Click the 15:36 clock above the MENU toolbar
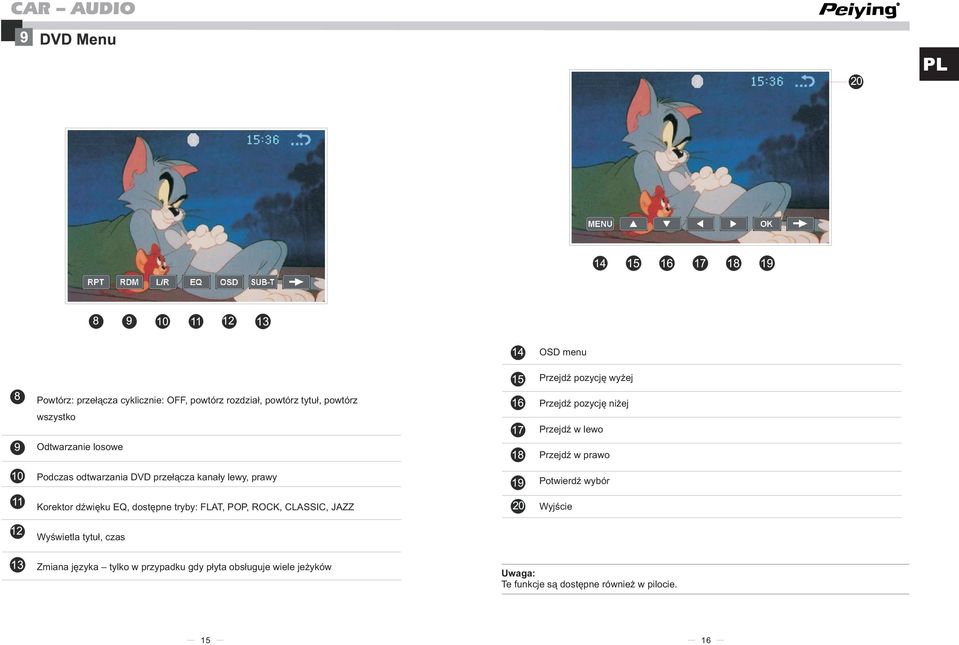This screenshot has width=959, height=645. click(767, 81)
